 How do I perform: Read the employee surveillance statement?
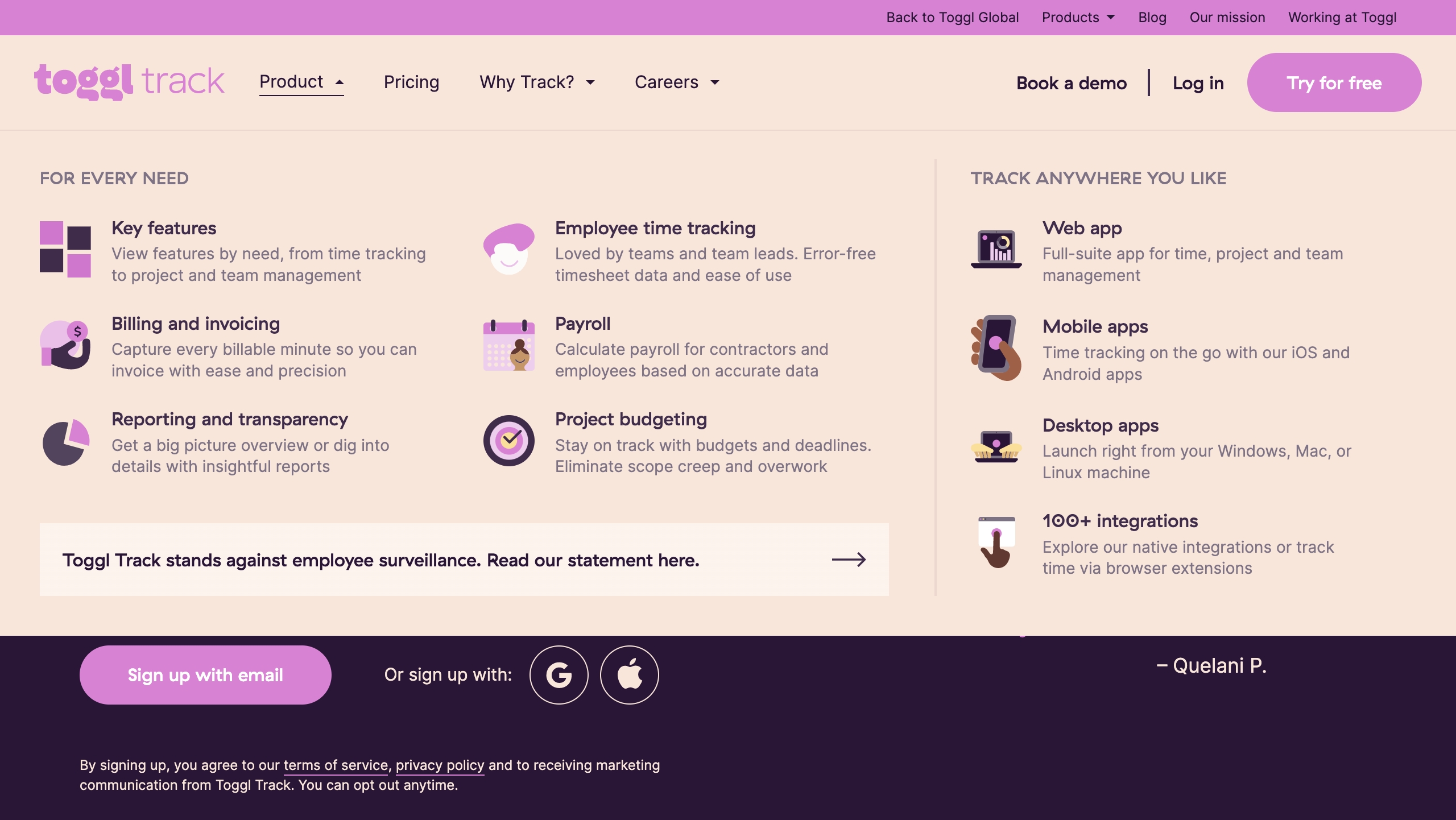click(x=464, y=560)
